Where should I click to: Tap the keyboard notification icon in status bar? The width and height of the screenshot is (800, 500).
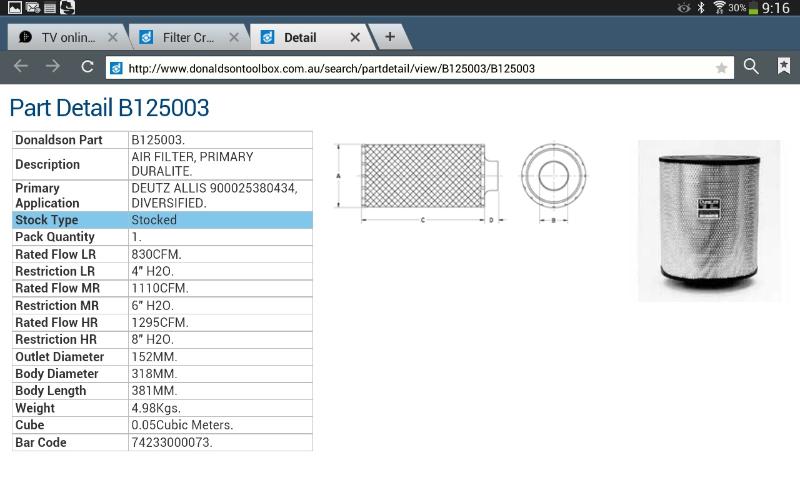tap(49, 8)
